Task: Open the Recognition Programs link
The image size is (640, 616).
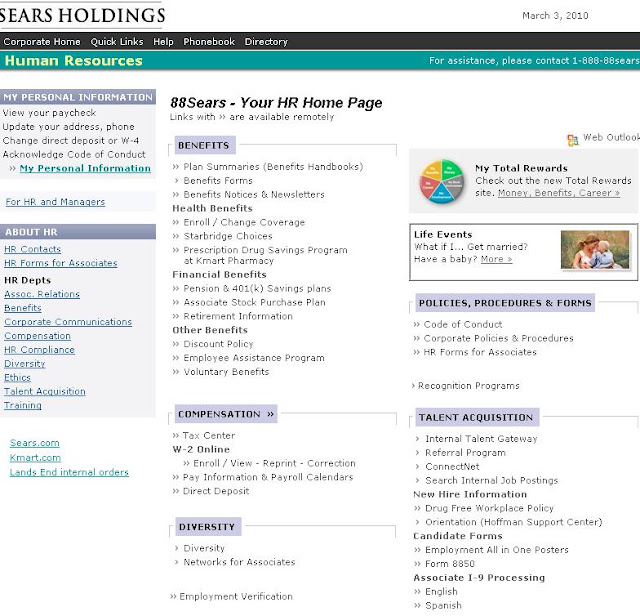Action: 469,386
